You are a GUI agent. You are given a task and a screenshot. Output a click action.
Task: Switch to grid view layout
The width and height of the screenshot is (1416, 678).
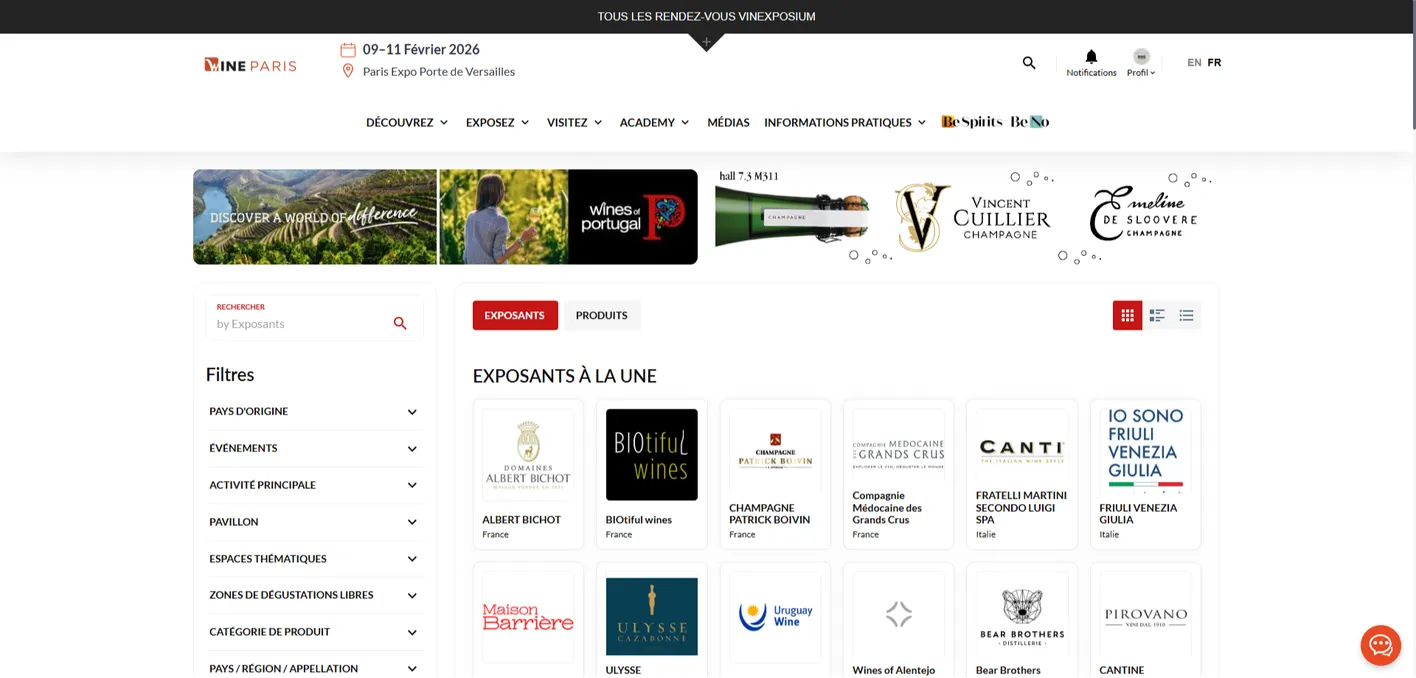[x=1127, y=315]
